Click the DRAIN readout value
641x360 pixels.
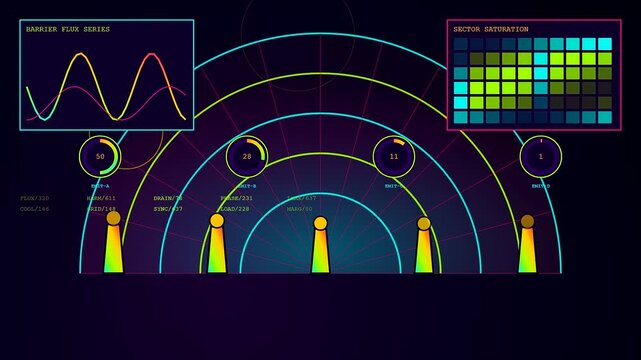click(x=168, y=198)
